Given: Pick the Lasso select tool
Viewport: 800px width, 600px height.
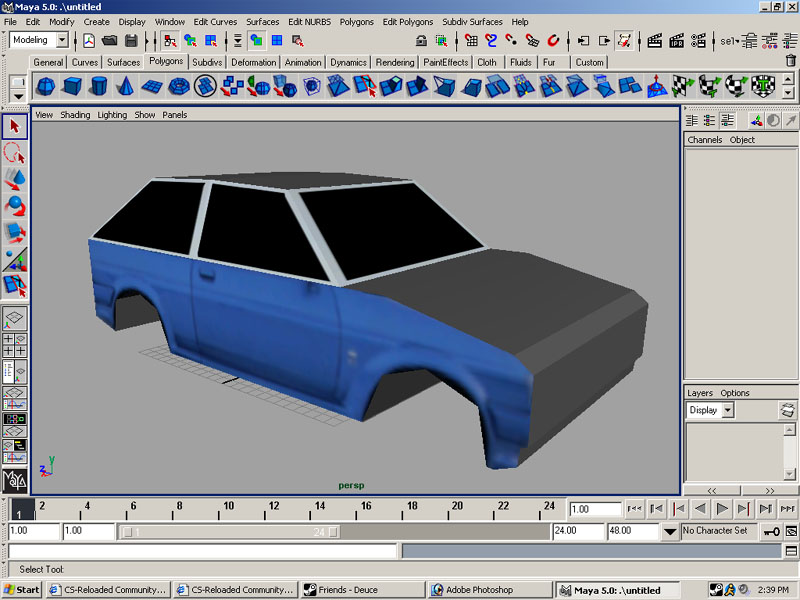Looking at the screenshot, I should tap(15, 153).
